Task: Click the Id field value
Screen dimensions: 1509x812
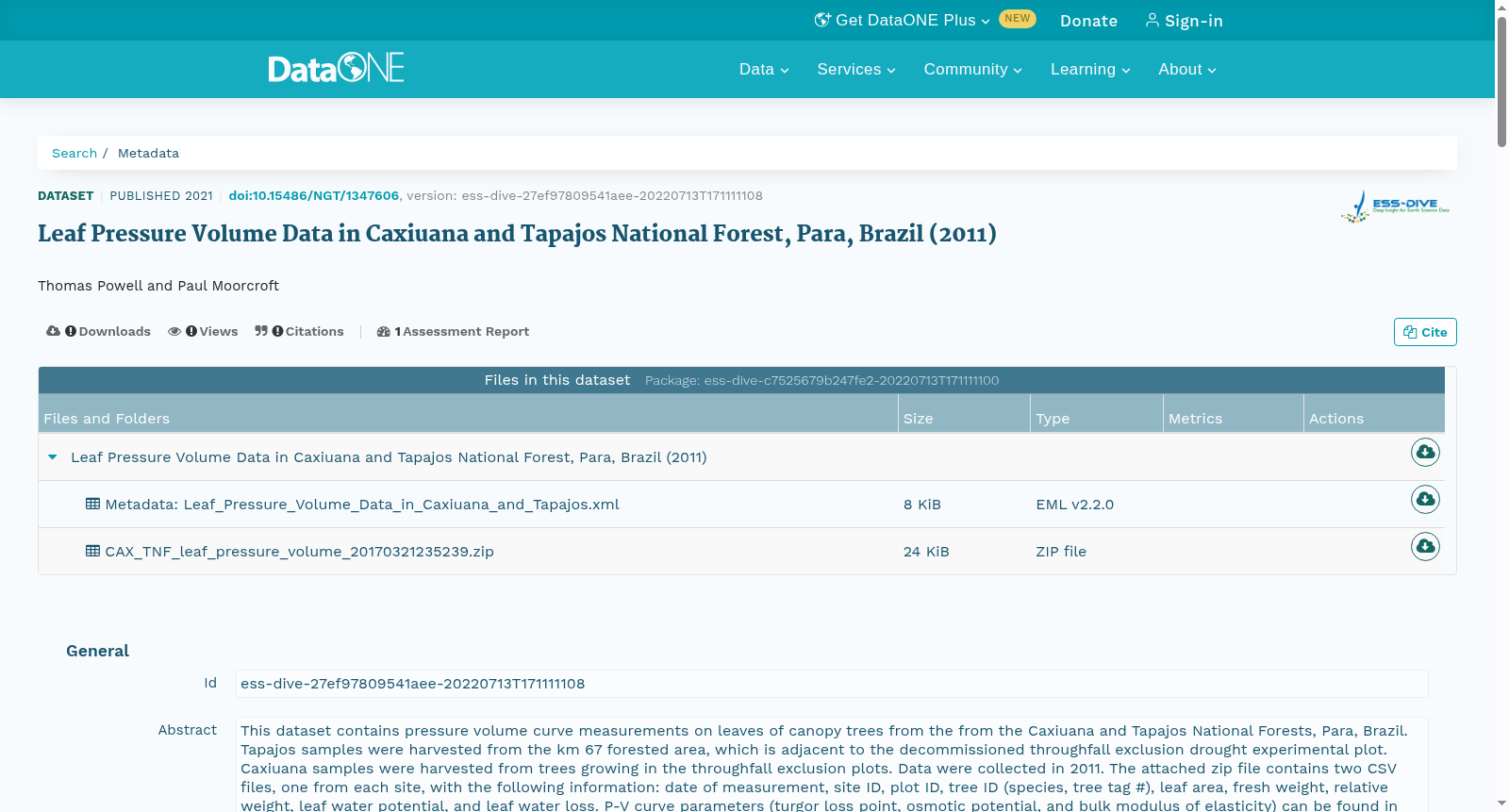Action: [x=832, y=684]
